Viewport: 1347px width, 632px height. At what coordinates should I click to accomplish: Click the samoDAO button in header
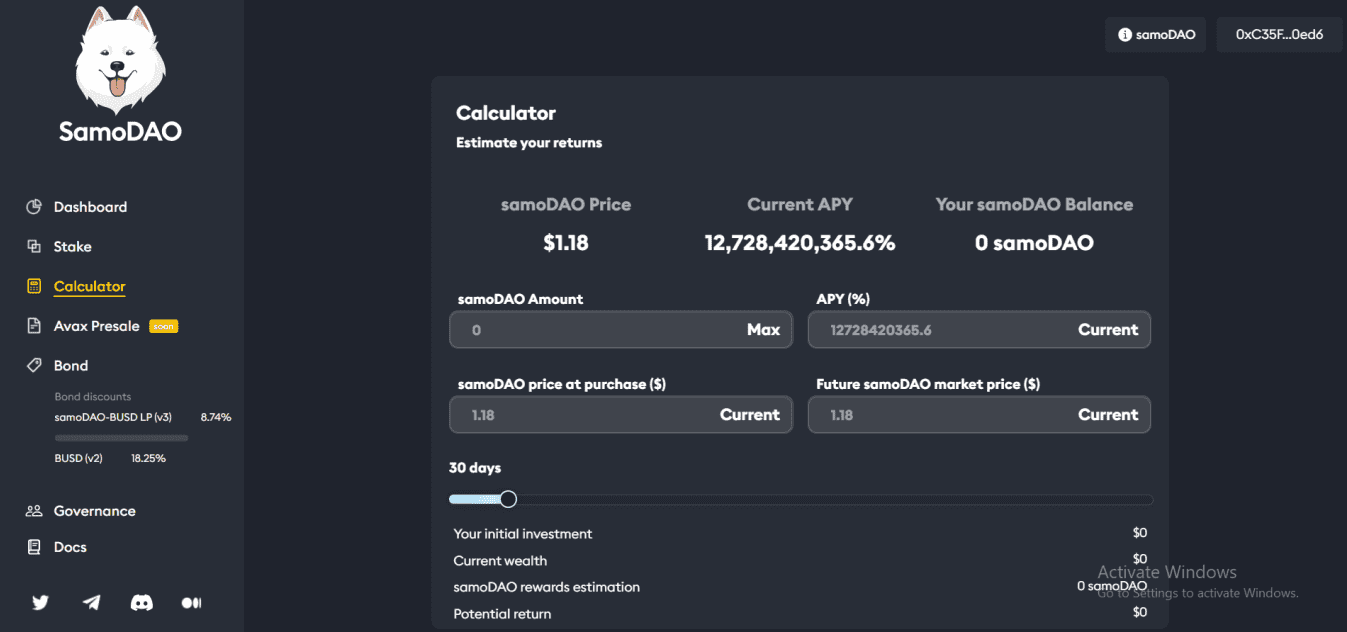pos(1156,34)
